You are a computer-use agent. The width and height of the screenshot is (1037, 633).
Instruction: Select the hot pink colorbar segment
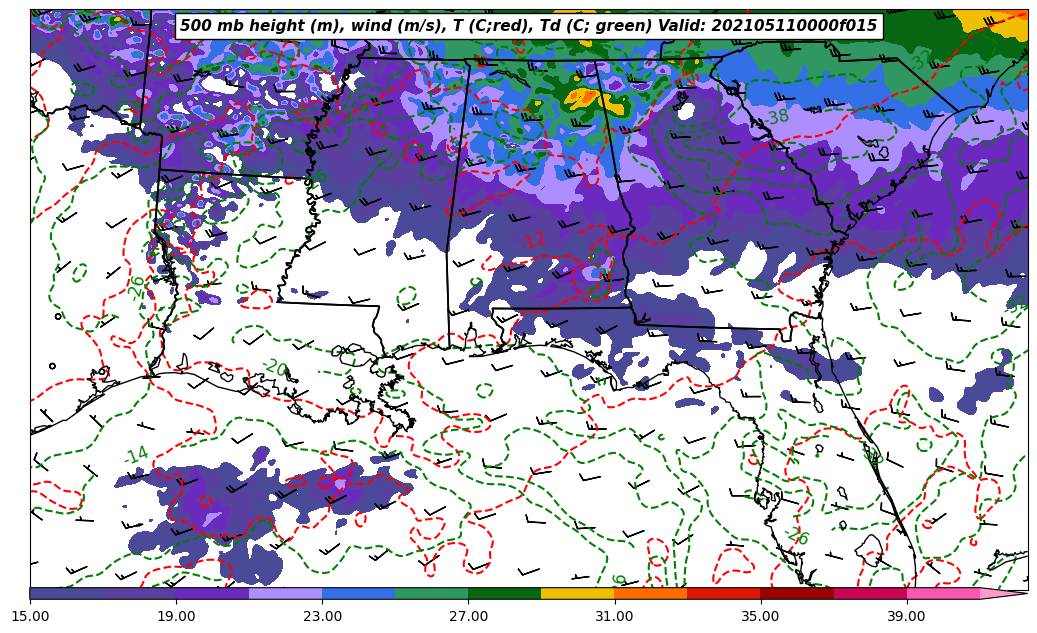pyautogui.click(x=942, y=593)
